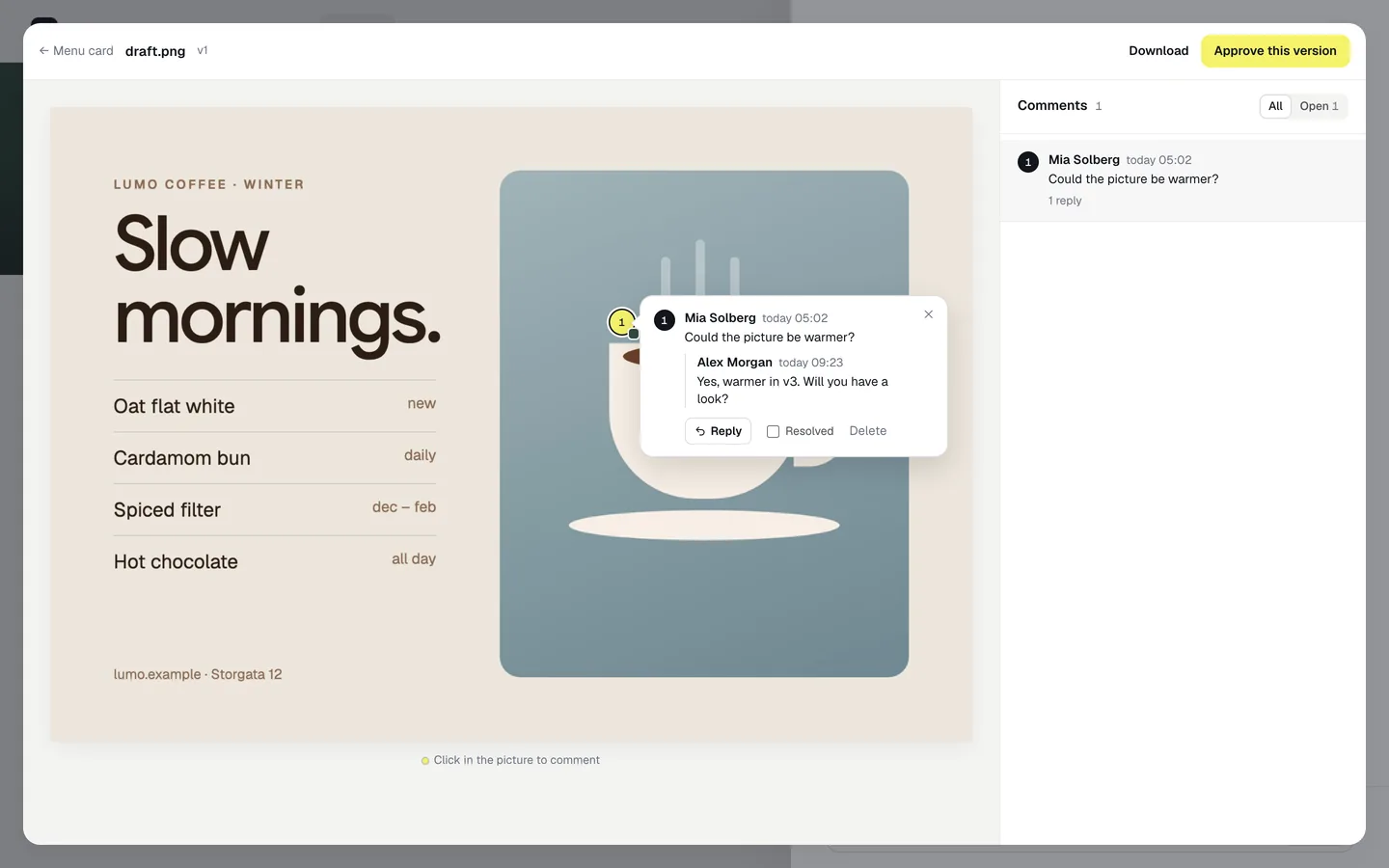Click the 'Comments' panel heading

click(x=1052, y=106)
